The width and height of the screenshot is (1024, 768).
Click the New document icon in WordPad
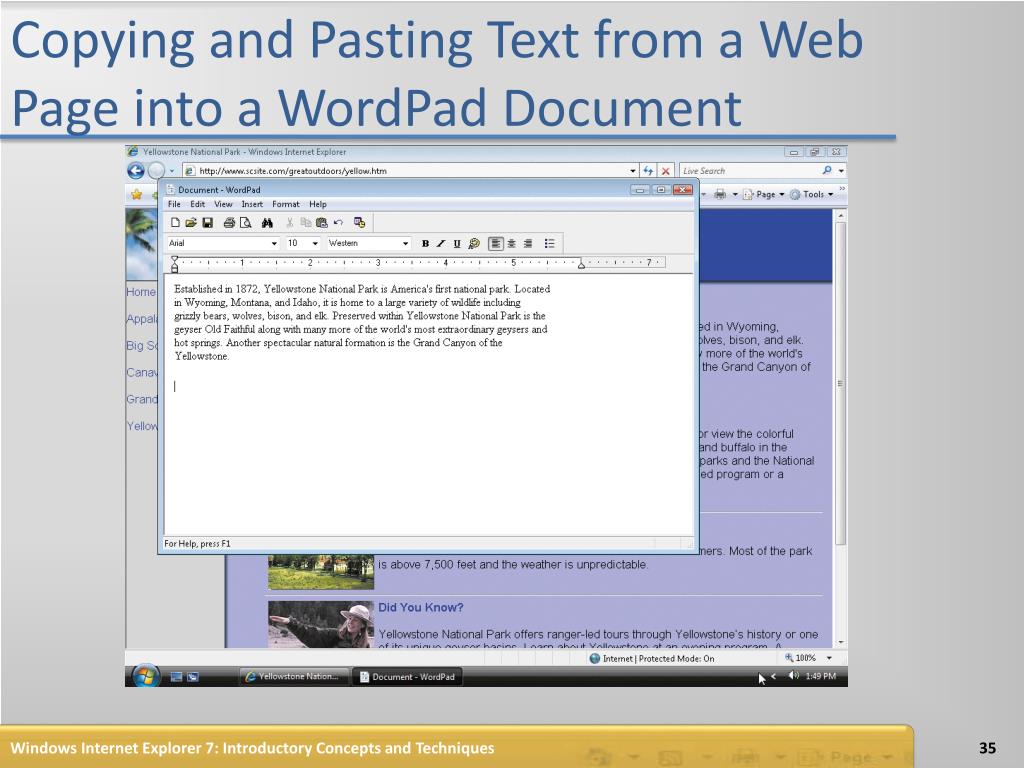coord(175,223)
